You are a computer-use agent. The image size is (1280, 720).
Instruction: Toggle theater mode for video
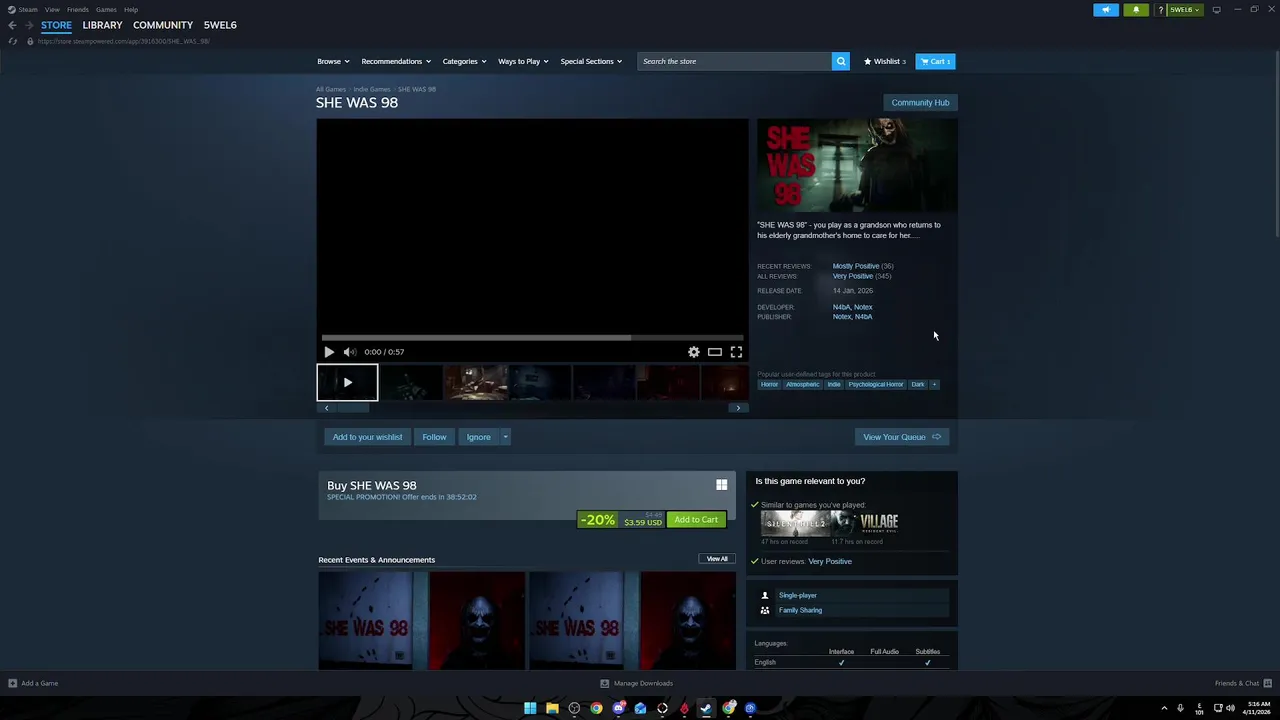pos(715,352)
